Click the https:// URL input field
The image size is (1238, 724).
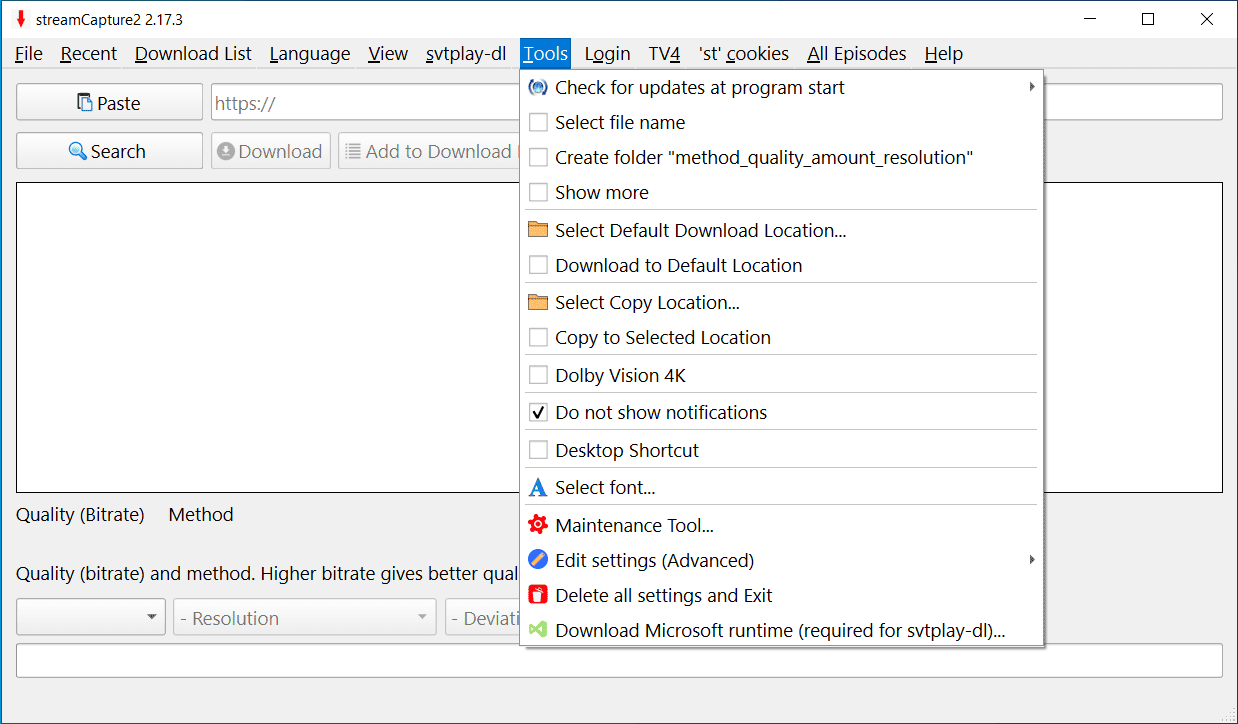click(365, 103)
